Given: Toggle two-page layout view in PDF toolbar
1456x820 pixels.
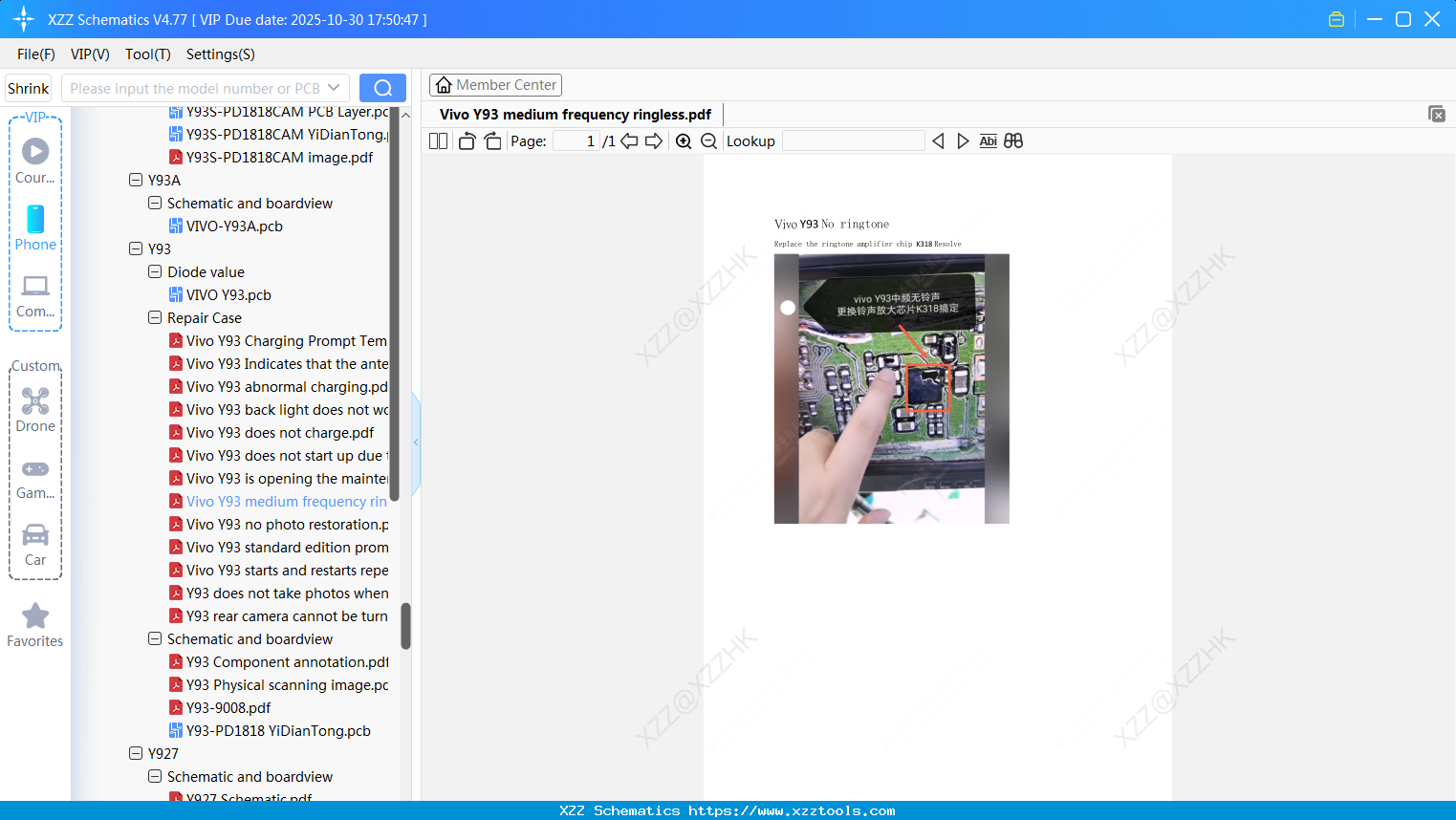Looking at the screenshot, I should [438, 141].
